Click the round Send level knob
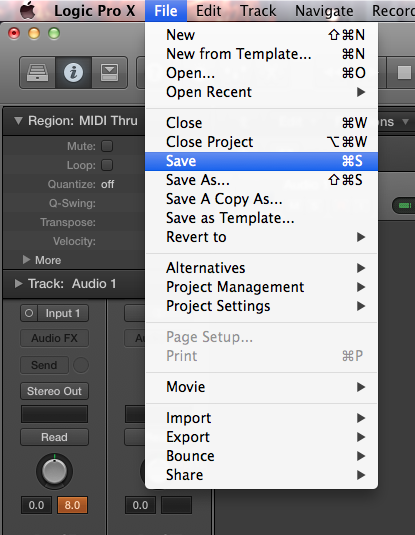Viewport: 415px width, 535px height. pos(81,365)
